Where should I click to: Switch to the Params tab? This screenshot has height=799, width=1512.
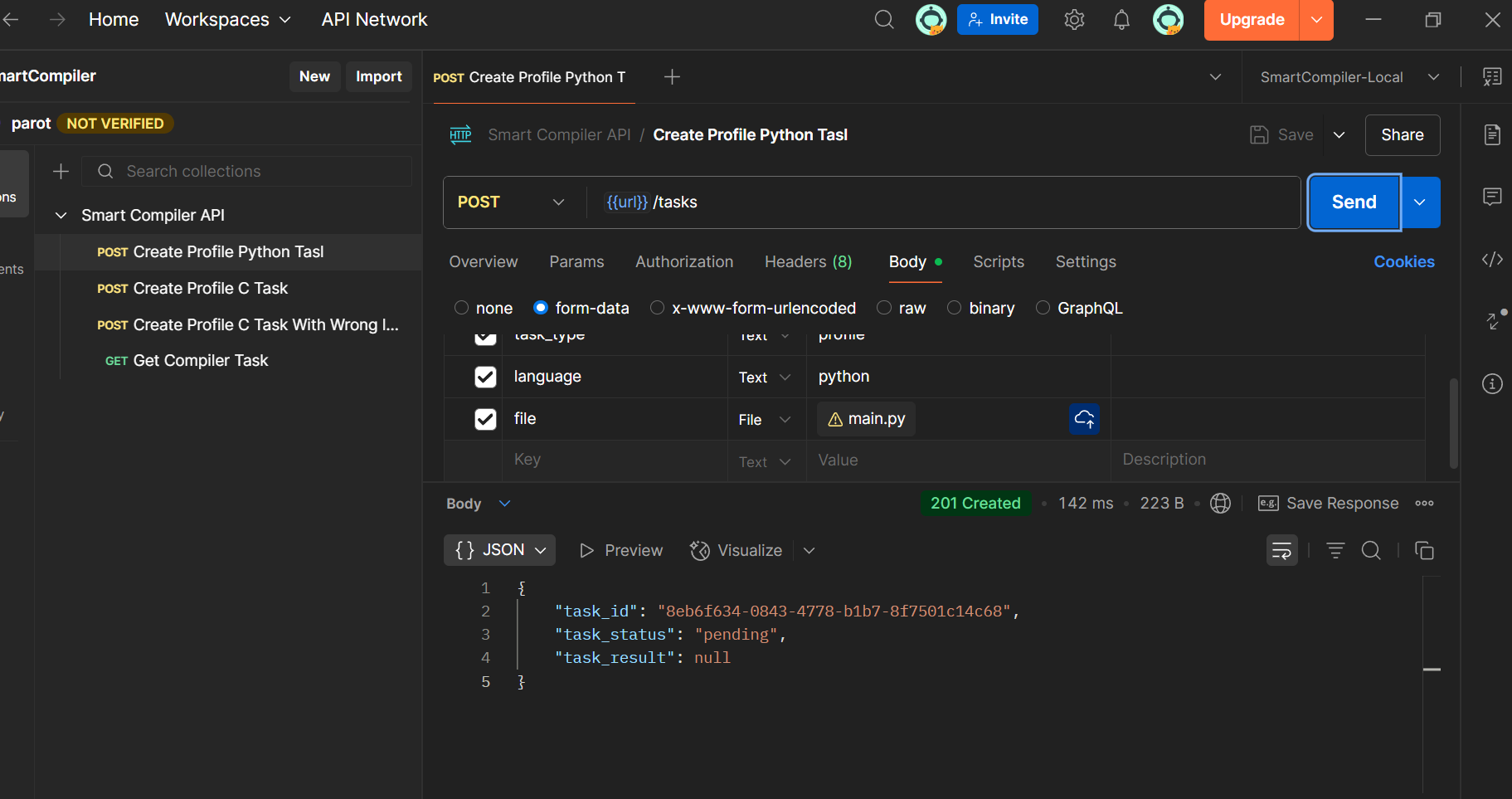click(x=576, y=261)
